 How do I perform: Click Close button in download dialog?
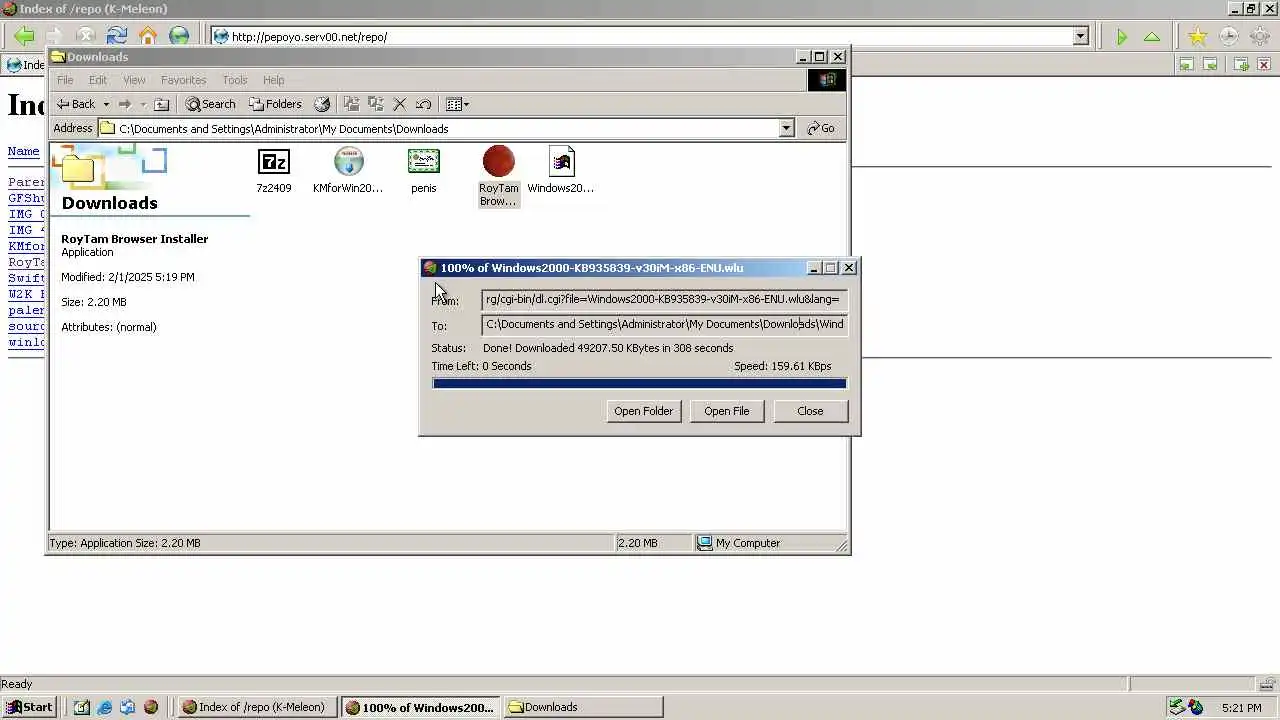coord(810,411)
